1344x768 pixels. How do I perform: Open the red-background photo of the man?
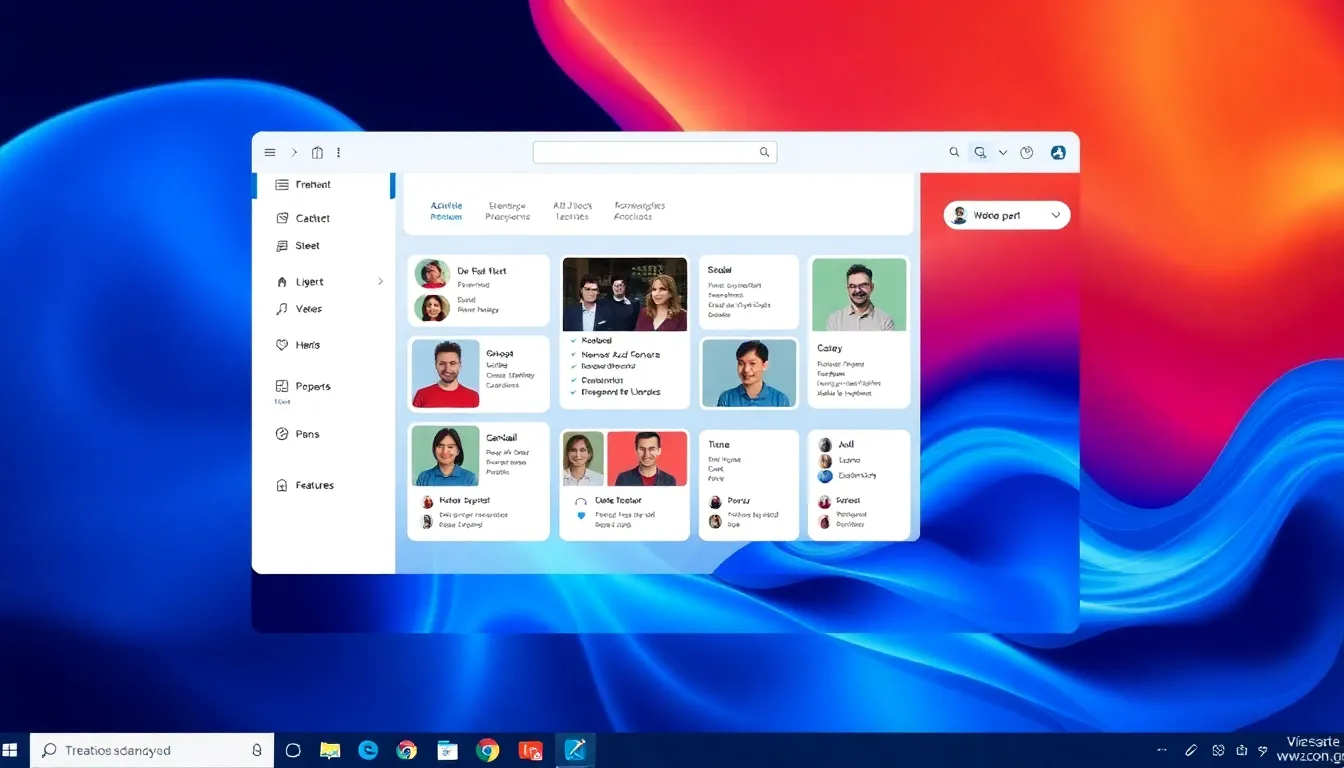[647, 459]
